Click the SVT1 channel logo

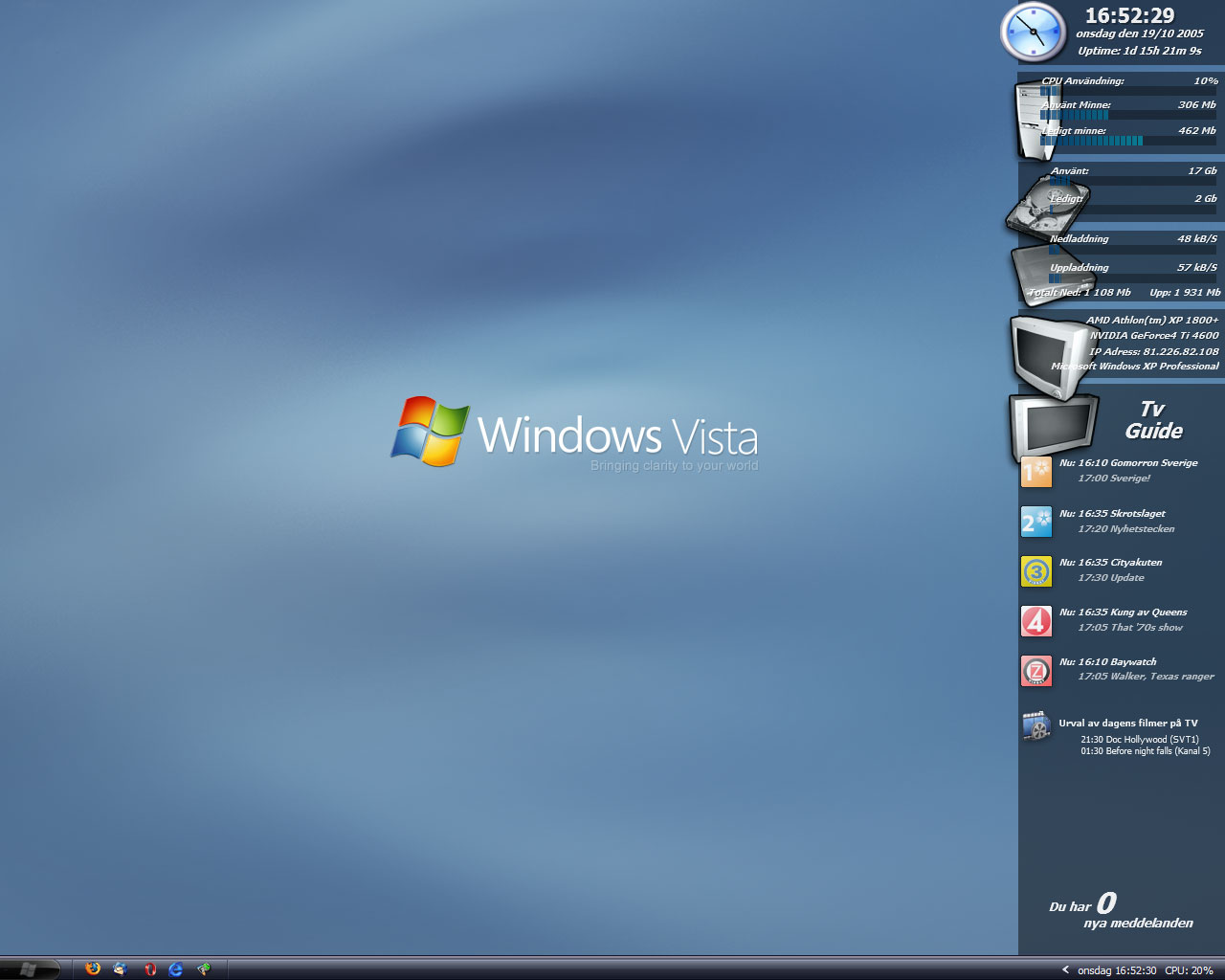1036,472
